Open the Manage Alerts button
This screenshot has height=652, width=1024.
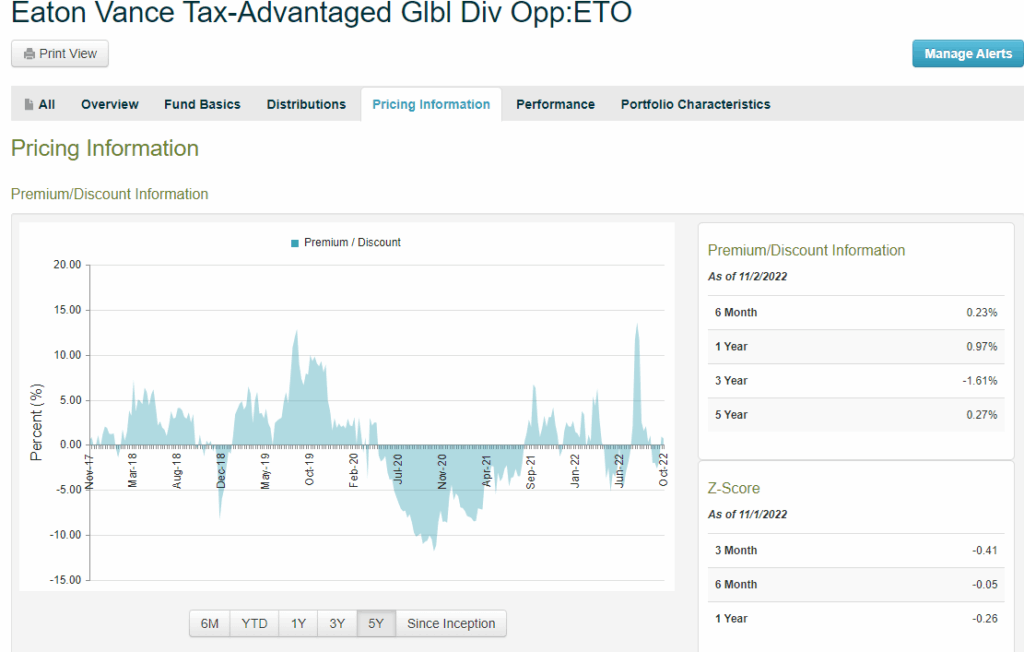[968, 54]
